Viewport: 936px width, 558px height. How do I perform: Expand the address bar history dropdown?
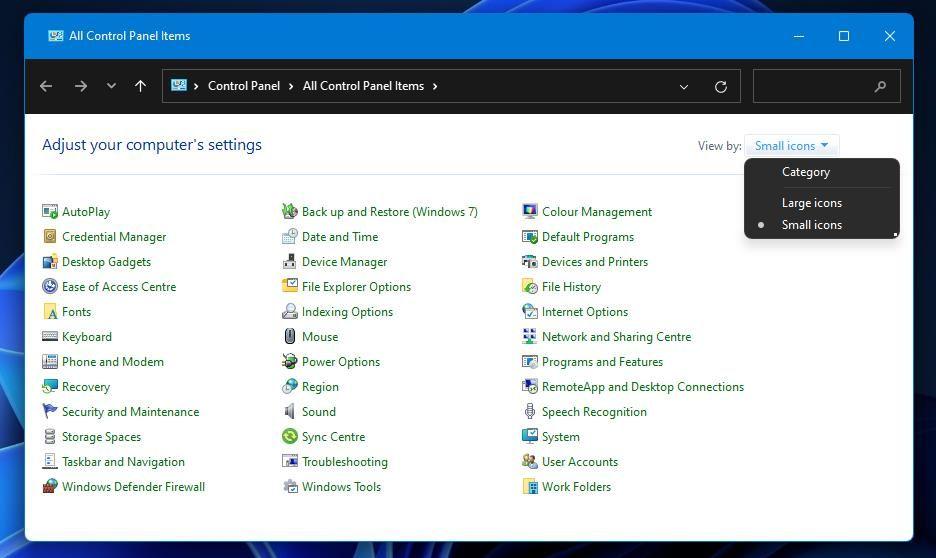click(684, 87)
